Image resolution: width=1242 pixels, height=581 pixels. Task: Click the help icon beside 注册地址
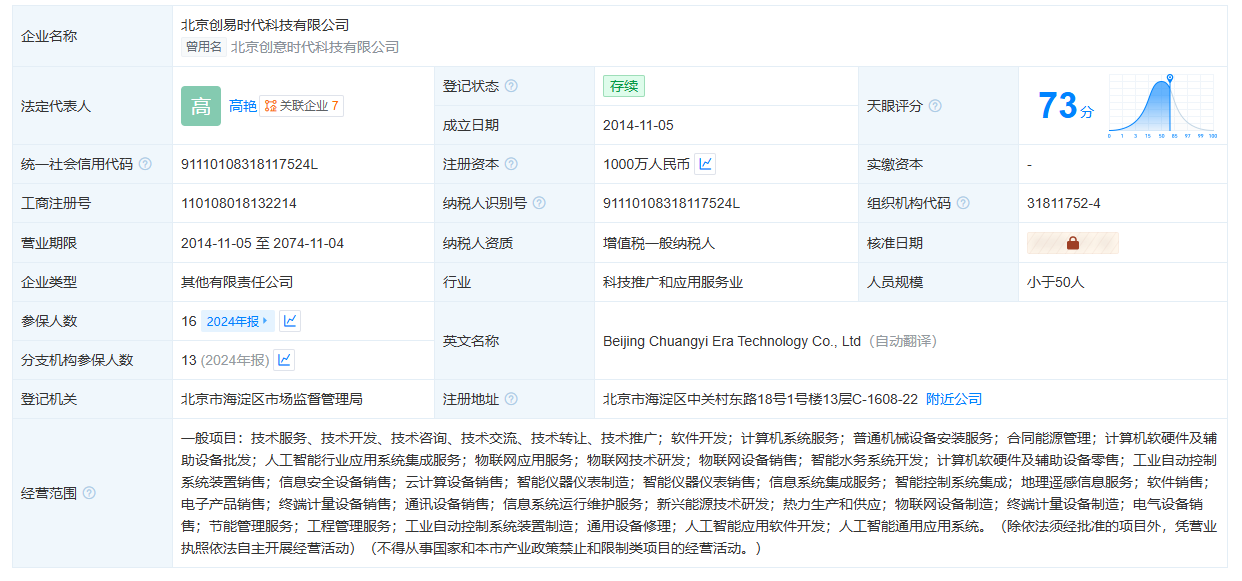(511, 399)
